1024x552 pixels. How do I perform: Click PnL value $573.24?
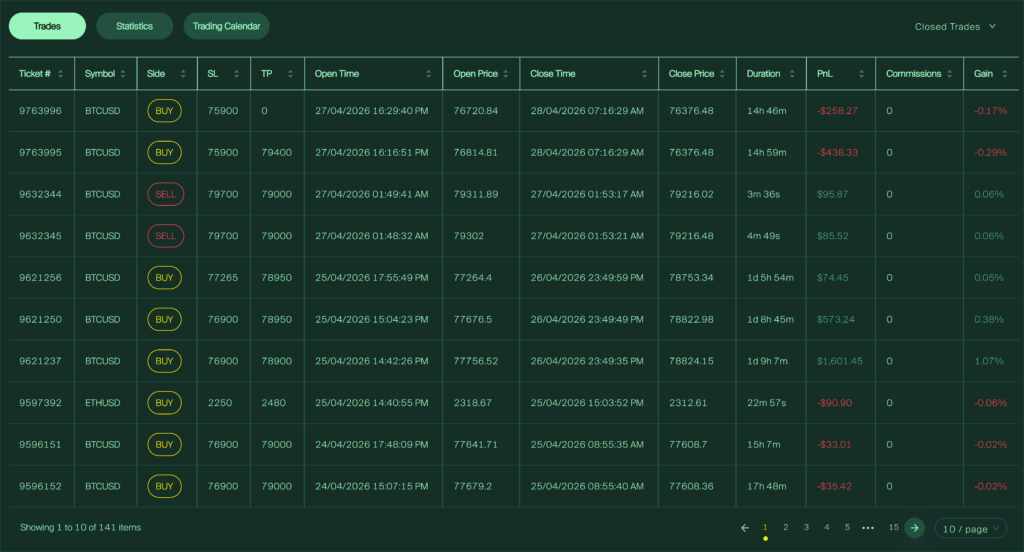(835, 319)
